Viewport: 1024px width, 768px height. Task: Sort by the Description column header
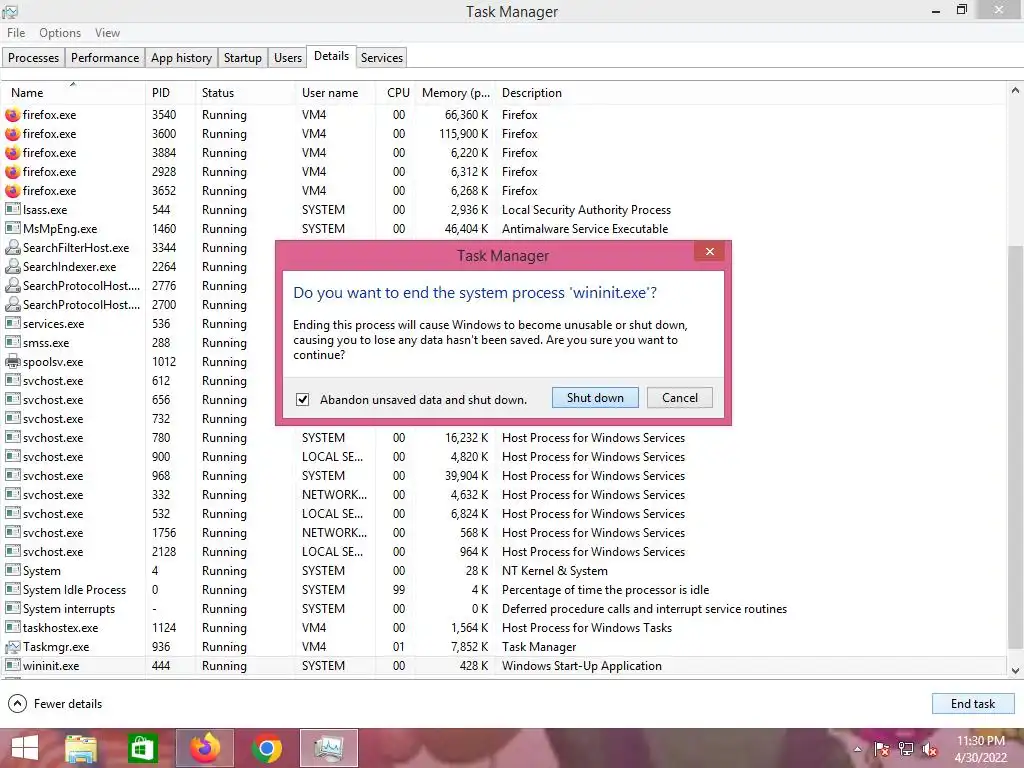point(751,93)
